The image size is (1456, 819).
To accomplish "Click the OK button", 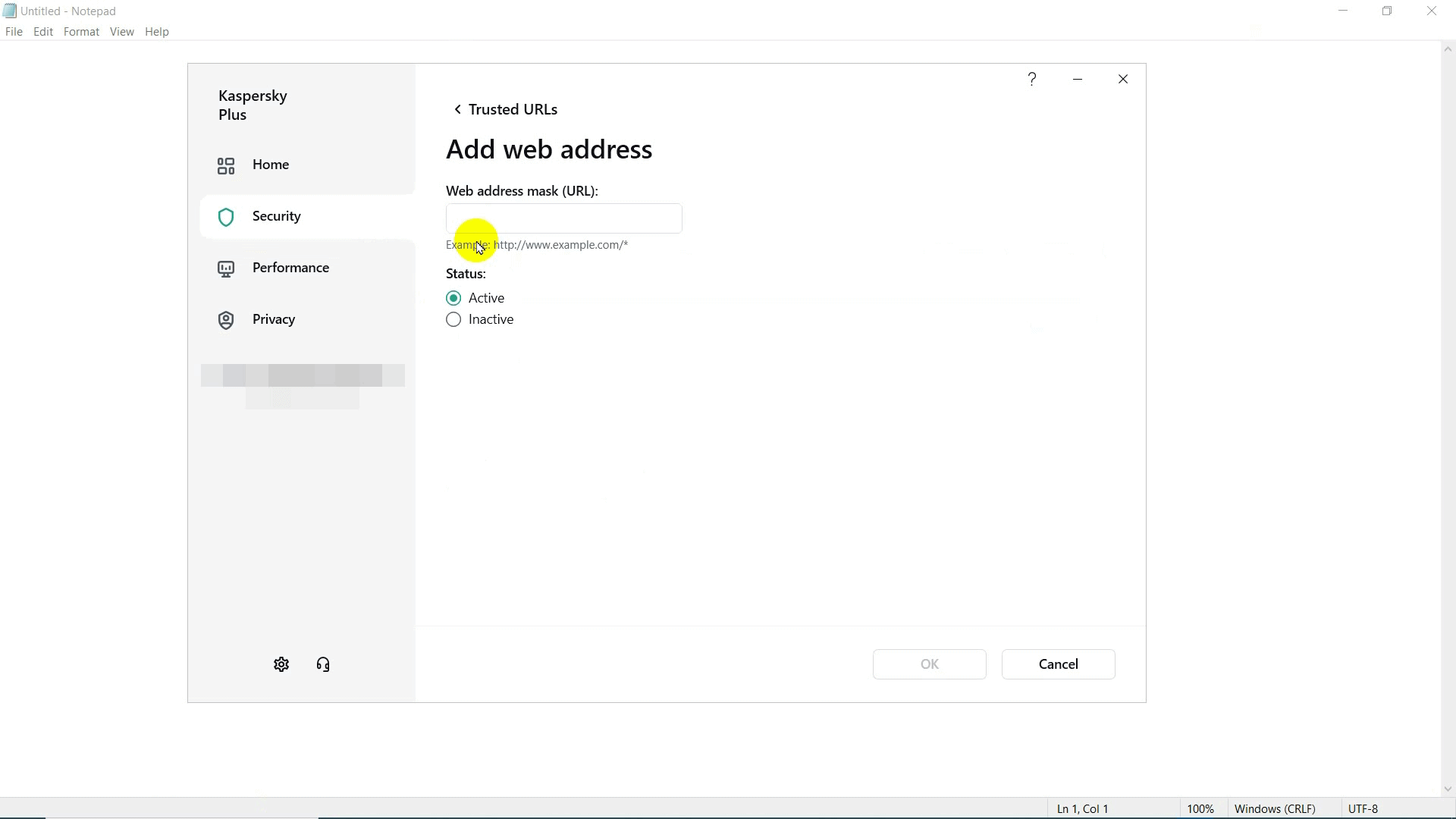I will click(x=929, y=664).
